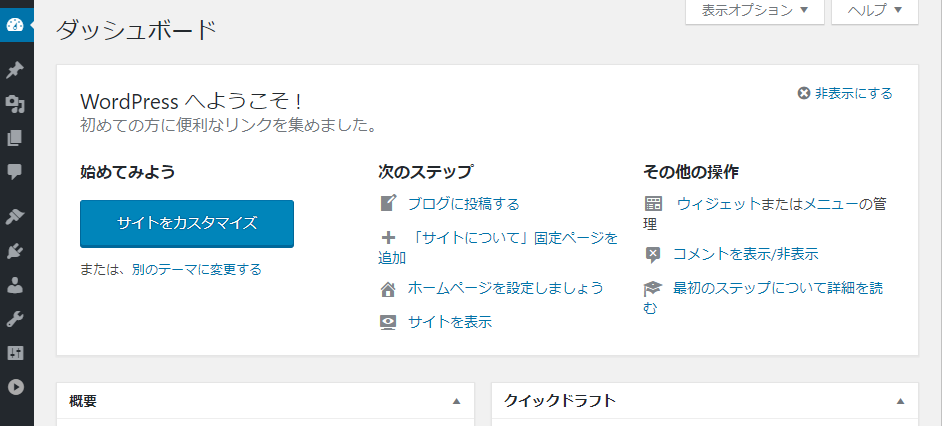
Task: Open the Dashboard gauge icon in sidebar
Action: (14, 25)
